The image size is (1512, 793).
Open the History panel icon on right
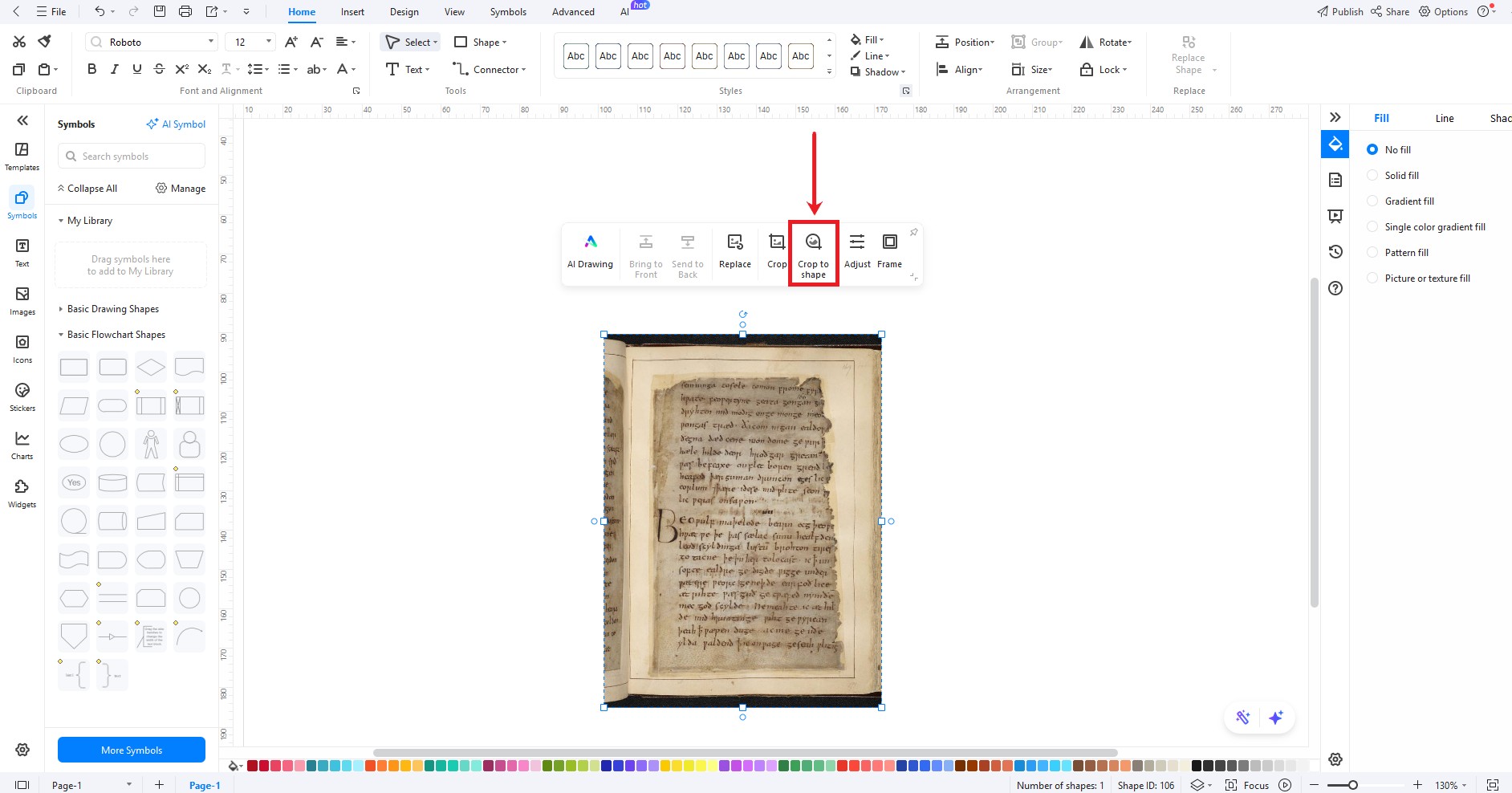[1335, 252]
